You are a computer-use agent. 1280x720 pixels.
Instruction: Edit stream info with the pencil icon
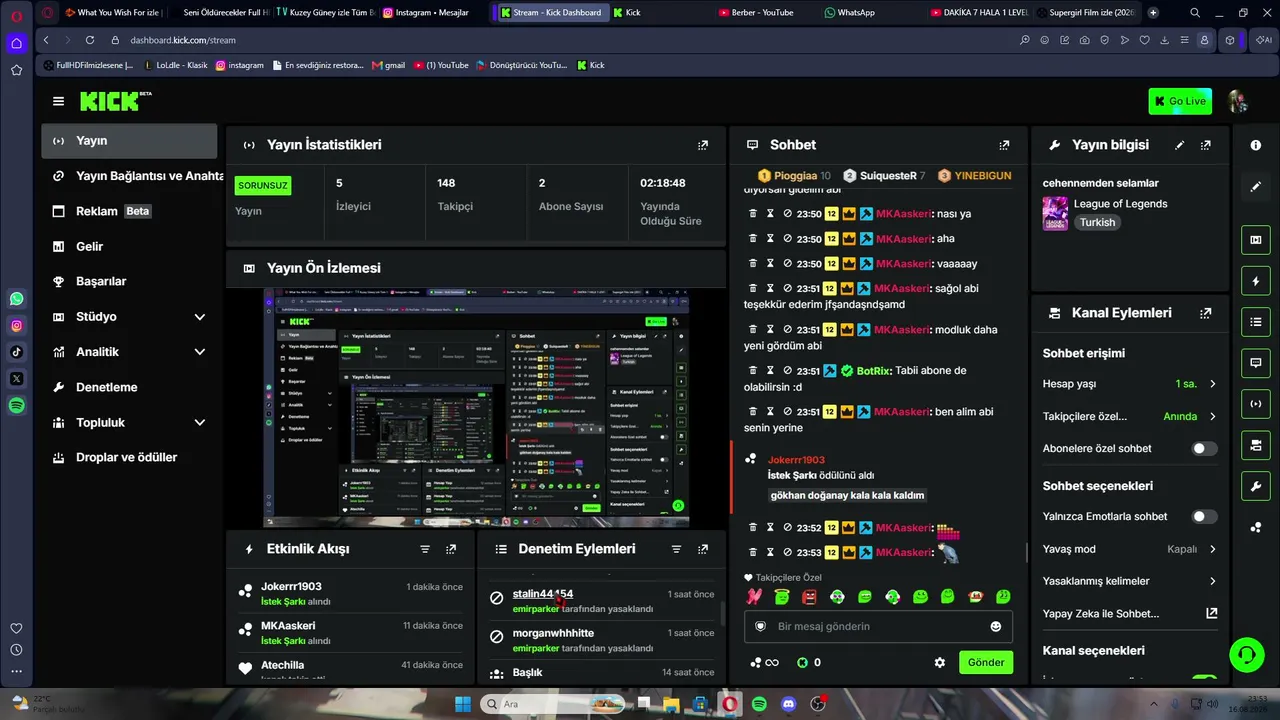[1180, 145]
